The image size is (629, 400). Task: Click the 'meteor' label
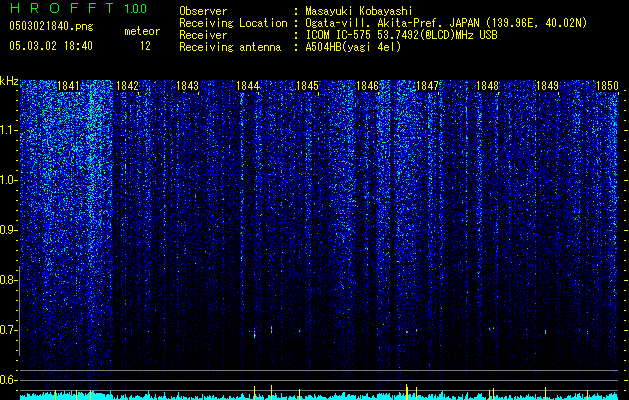pos(142,31)
